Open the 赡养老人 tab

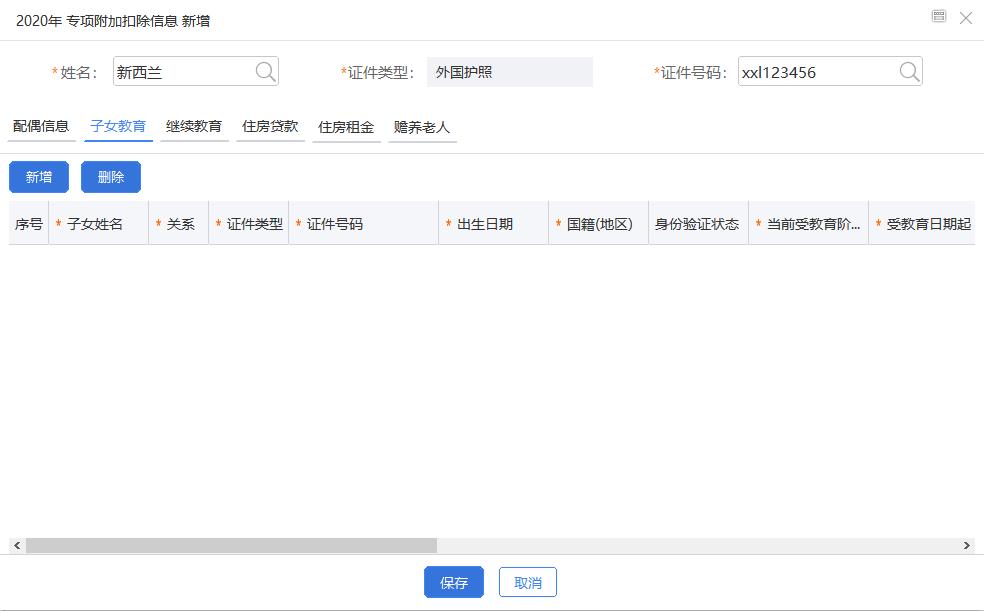(x=422, y=126)
